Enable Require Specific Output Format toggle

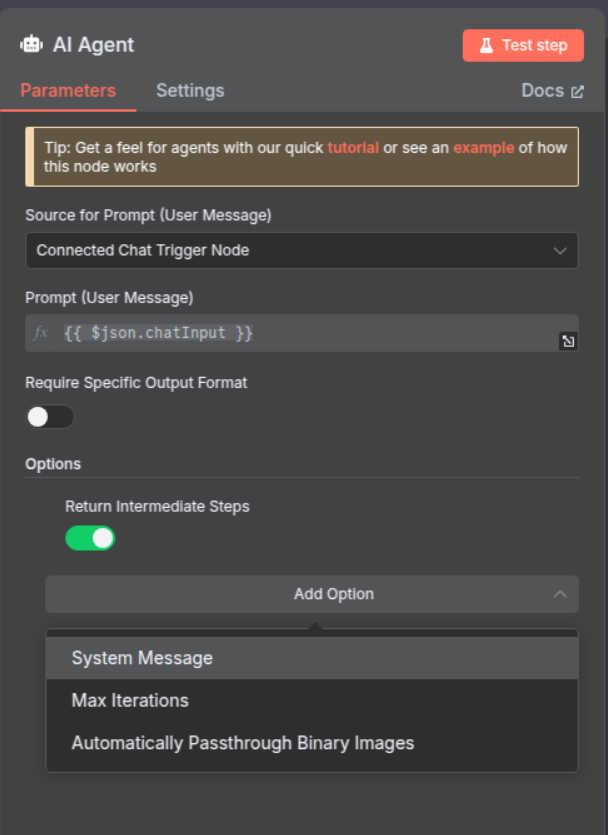point(50,416)
